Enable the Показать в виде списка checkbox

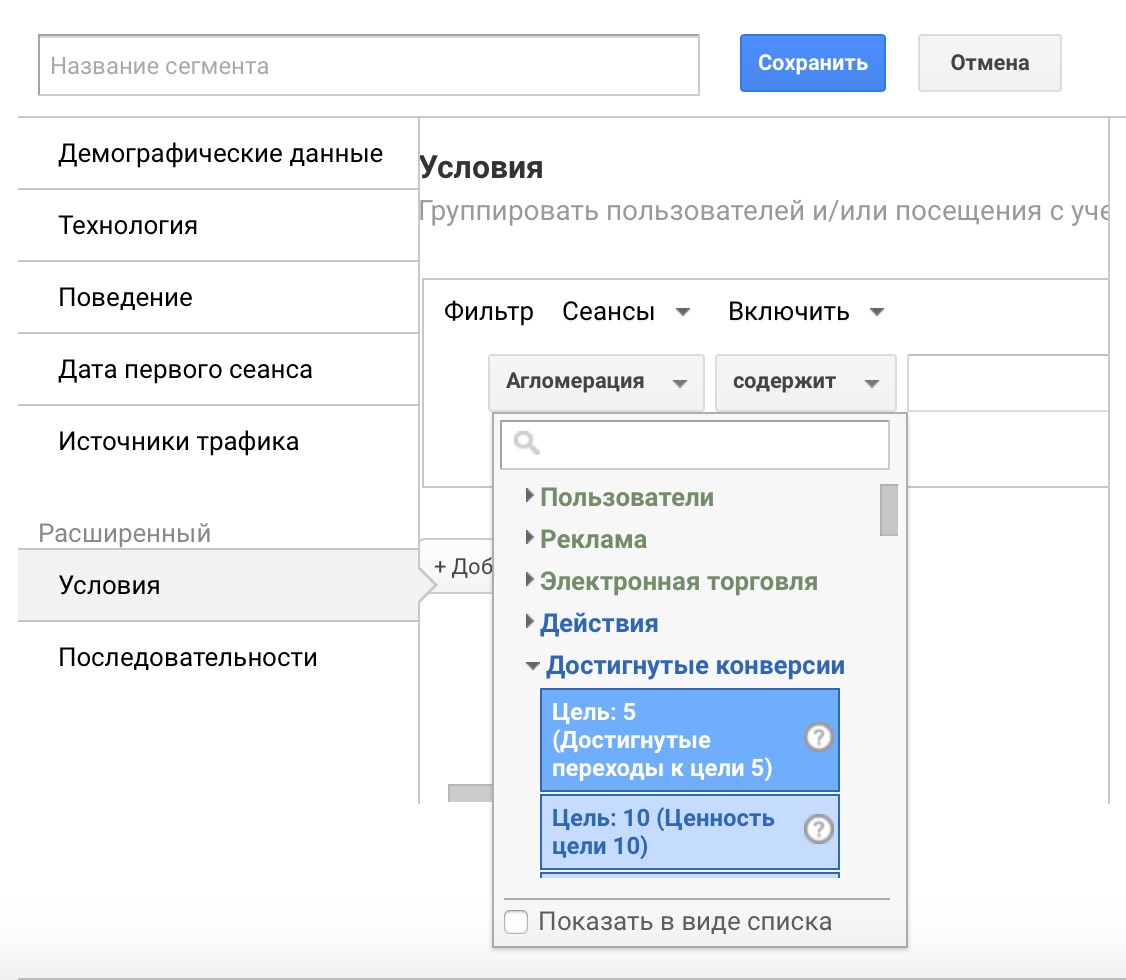click(516, 922)
